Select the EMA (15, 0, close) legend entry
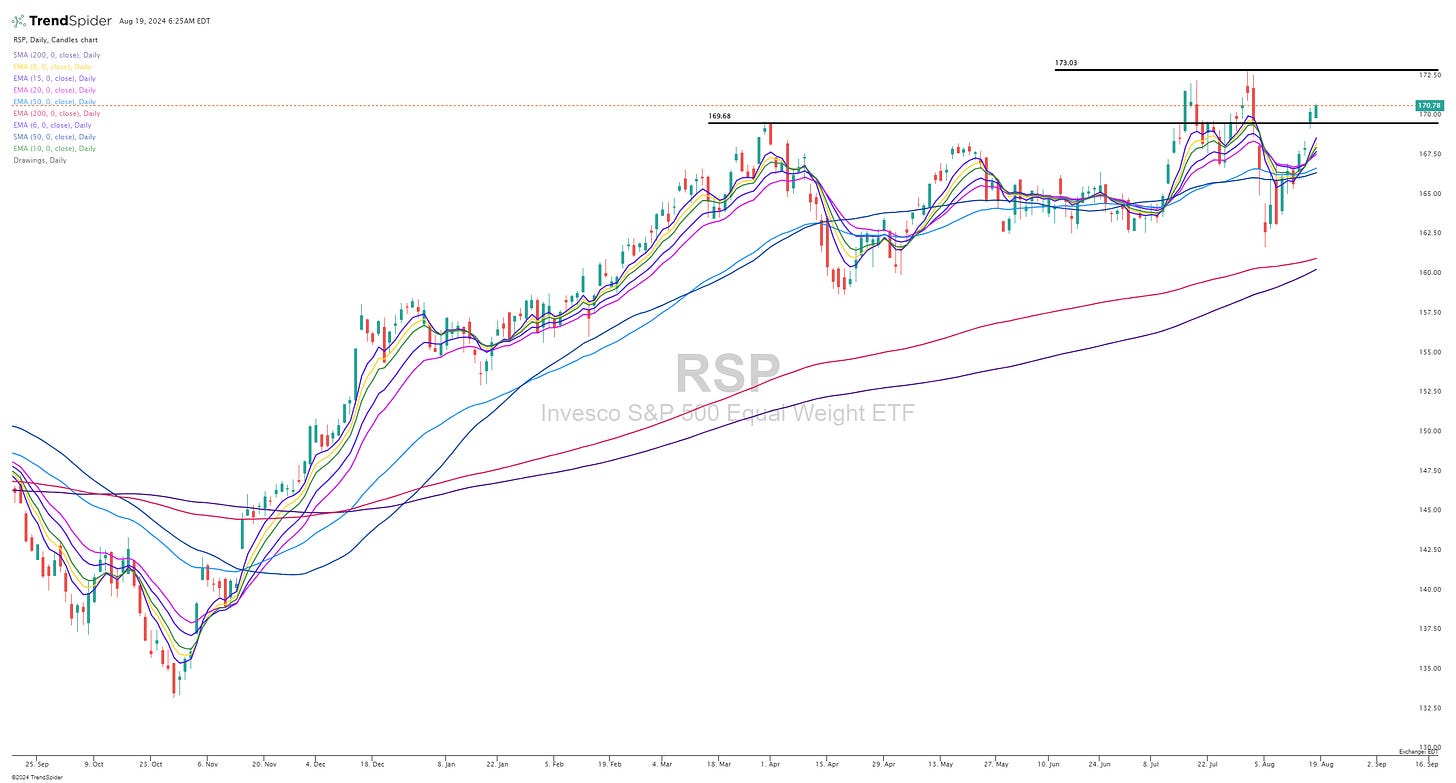Image resolution: width=1456 pixels, height=783 pixels. coord(54,78)
